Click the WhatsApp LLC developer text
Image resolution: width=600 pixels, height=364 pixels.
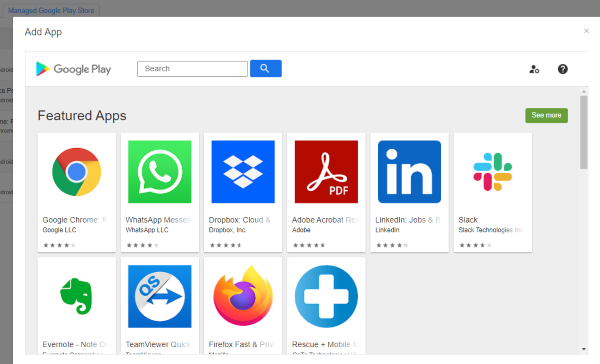pyautogui.click(x=147, y=230)
